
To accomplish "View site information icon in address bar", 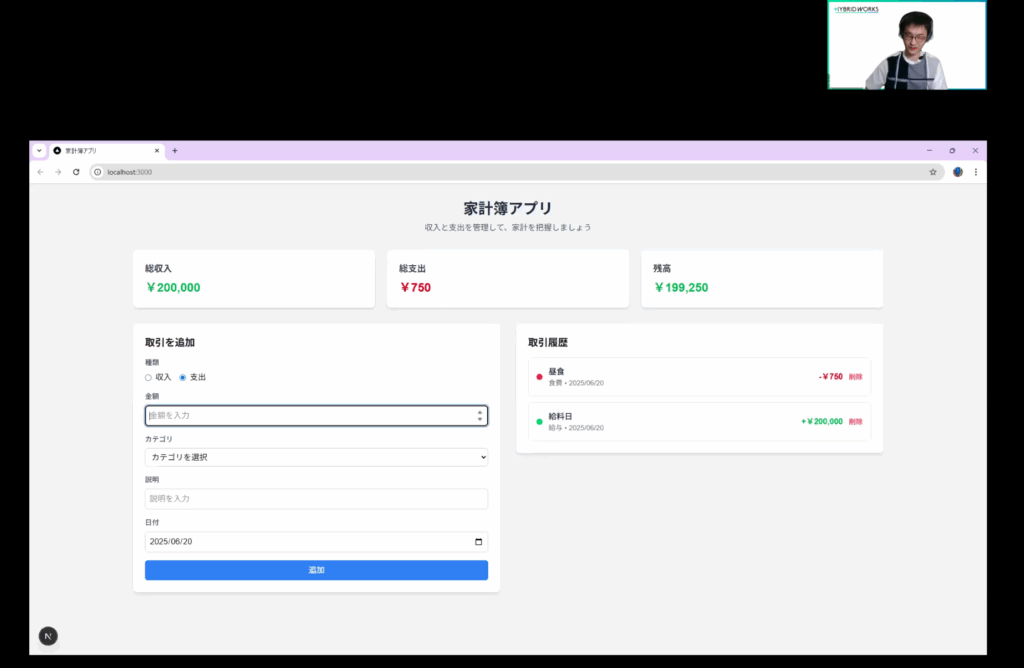I will coord(98,172).
